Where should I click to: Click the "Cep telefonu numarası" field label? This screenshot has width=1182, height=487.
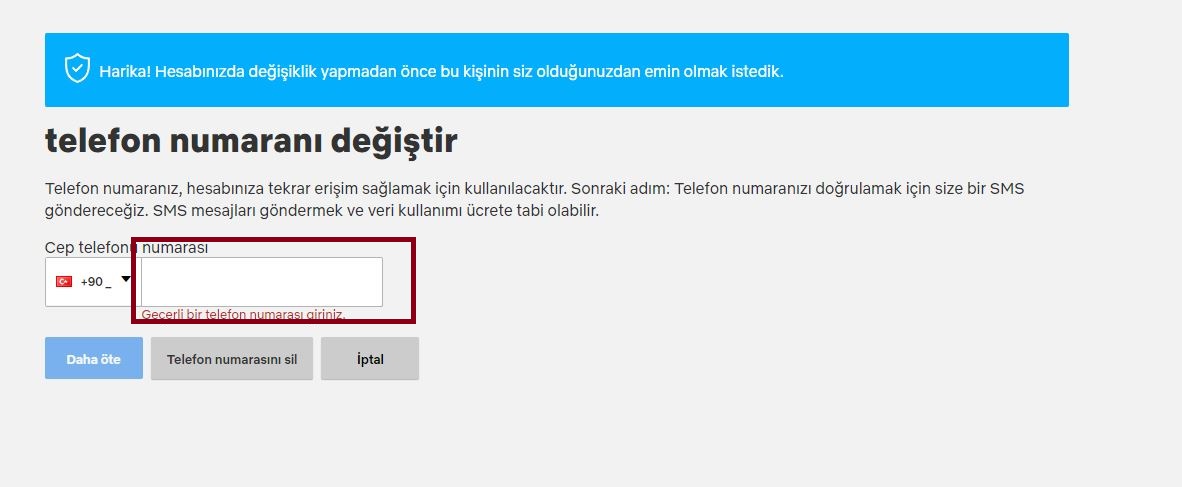click(x=127, y=248)
